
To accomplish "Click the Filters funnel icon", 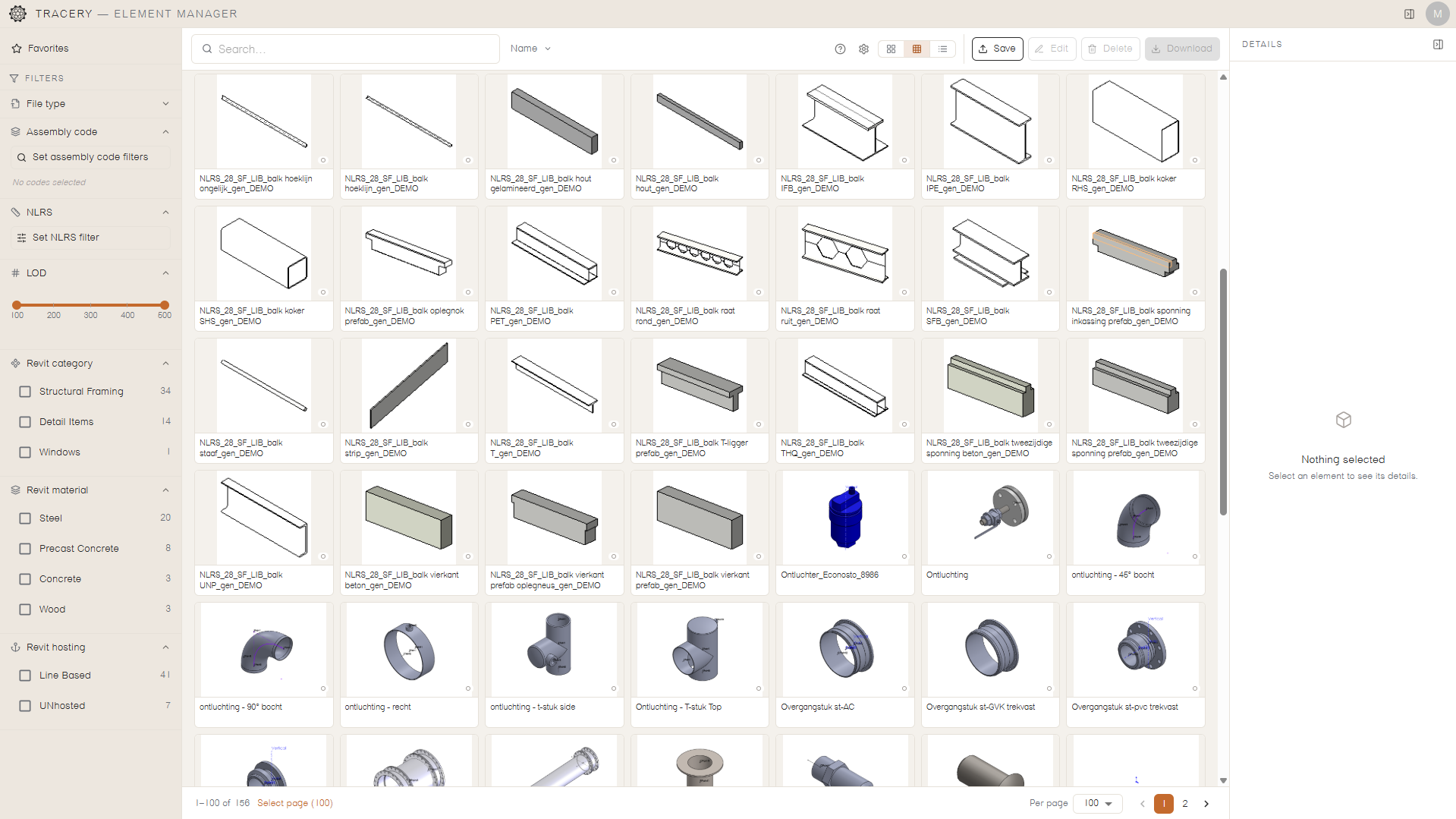I will click(14, 78).
